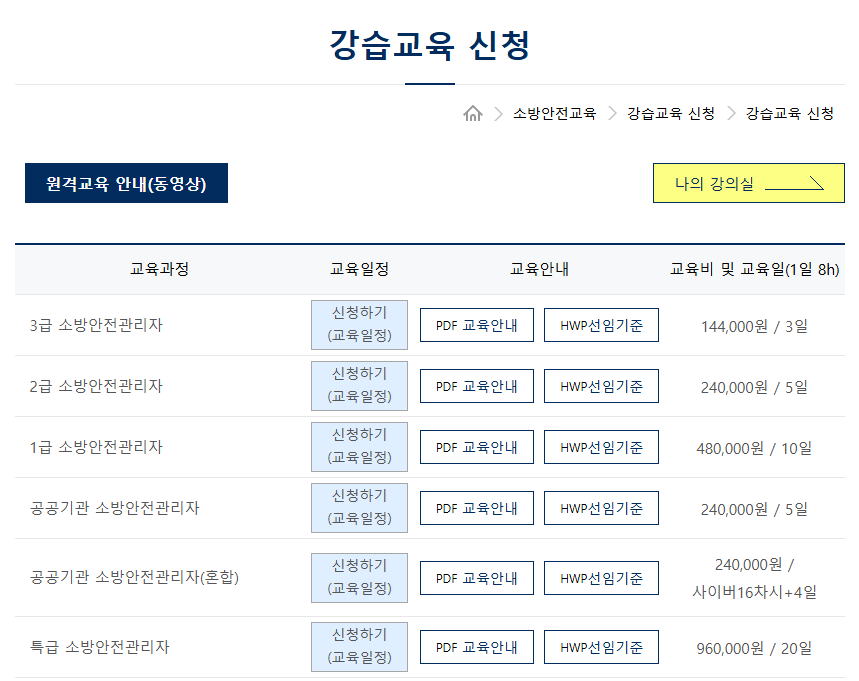
Task: Open PDF 교육안내 for 공공기관 소방안전관리자(혼합)
Action: pos(477,578)
